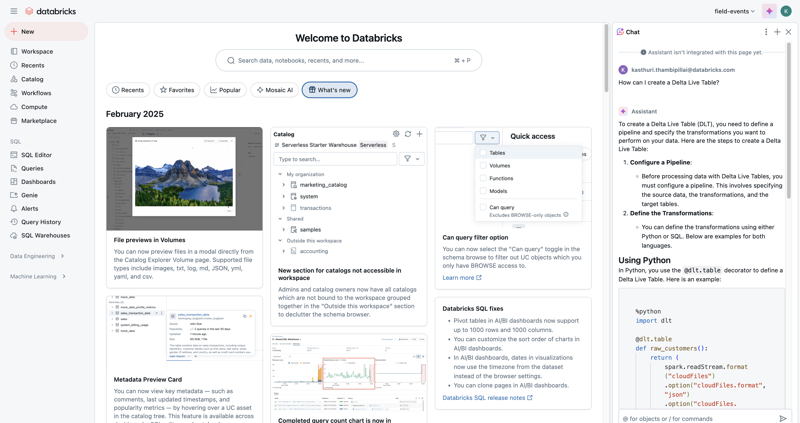Open the Completed query count chart thumbnail
This screenshot has height=423, width=800.
pyautogui.click(x=348, y=373)
